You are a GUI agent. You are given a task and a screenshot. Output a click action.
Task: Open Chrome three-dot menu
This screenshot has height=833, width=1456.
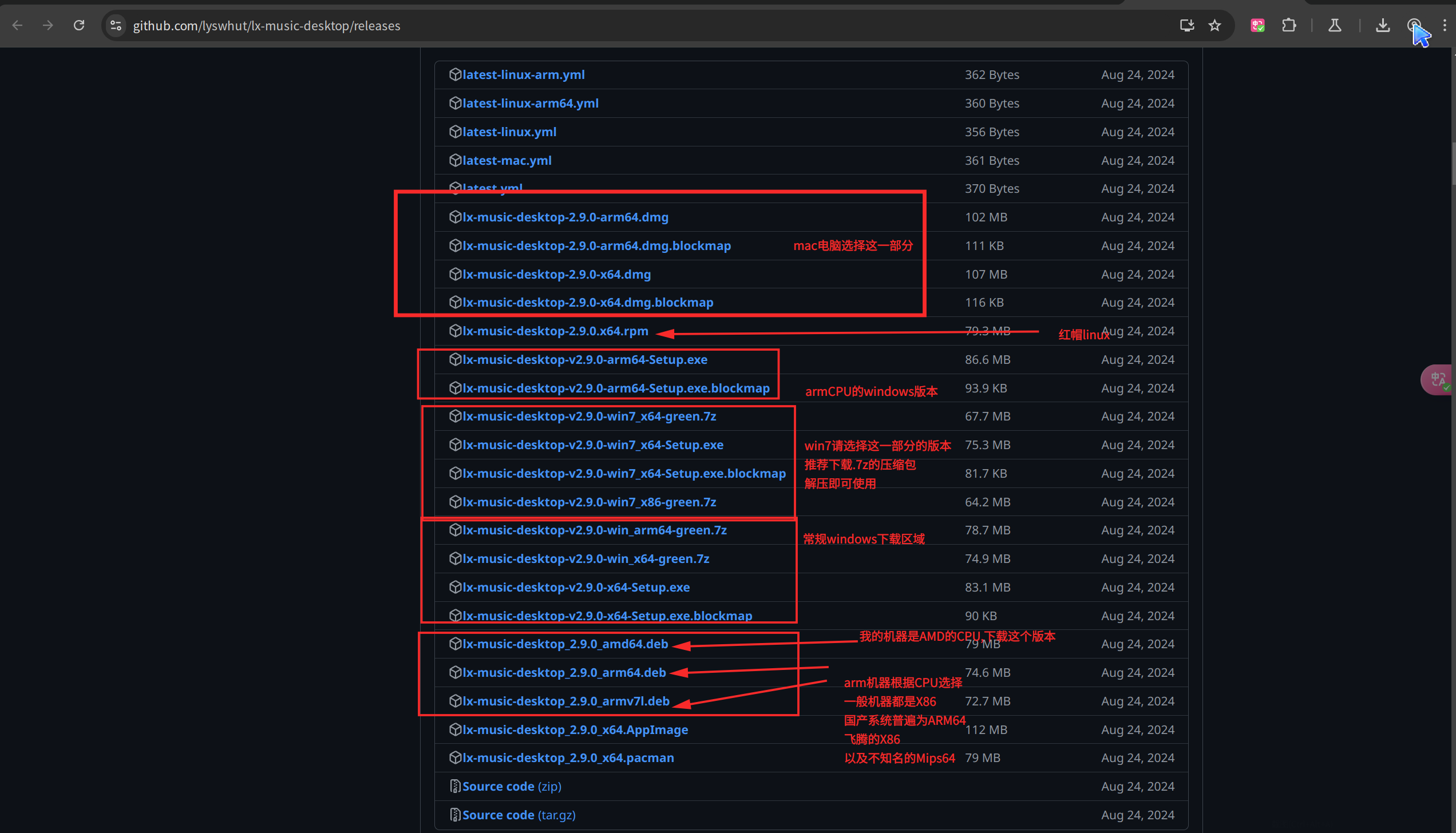(x=1445, y=25)
